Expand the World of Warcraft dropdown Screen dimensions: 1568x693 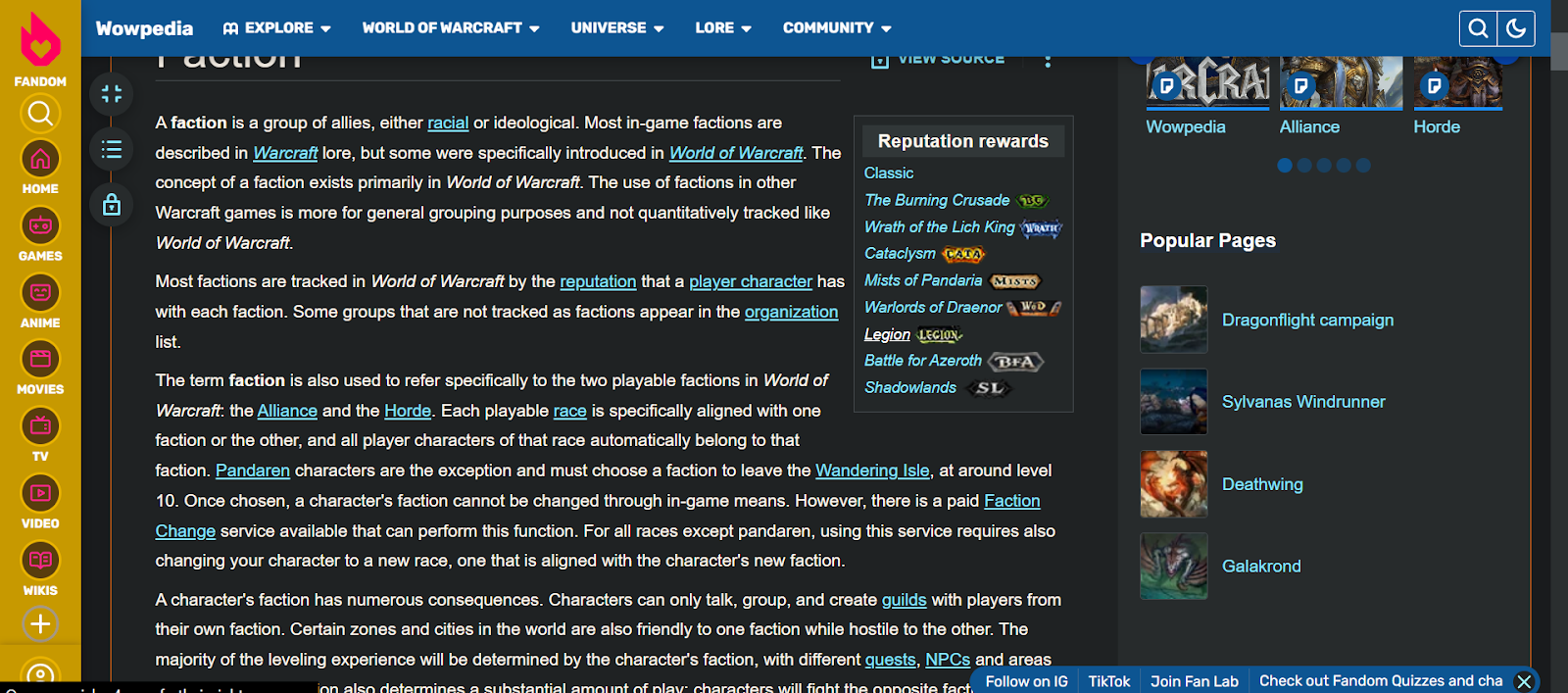(x=451, y=28)
